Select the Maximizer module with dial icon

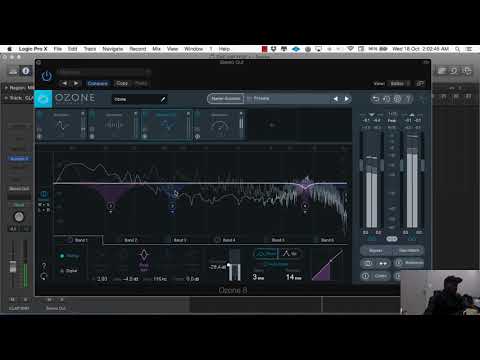click(x=219, y=125)
